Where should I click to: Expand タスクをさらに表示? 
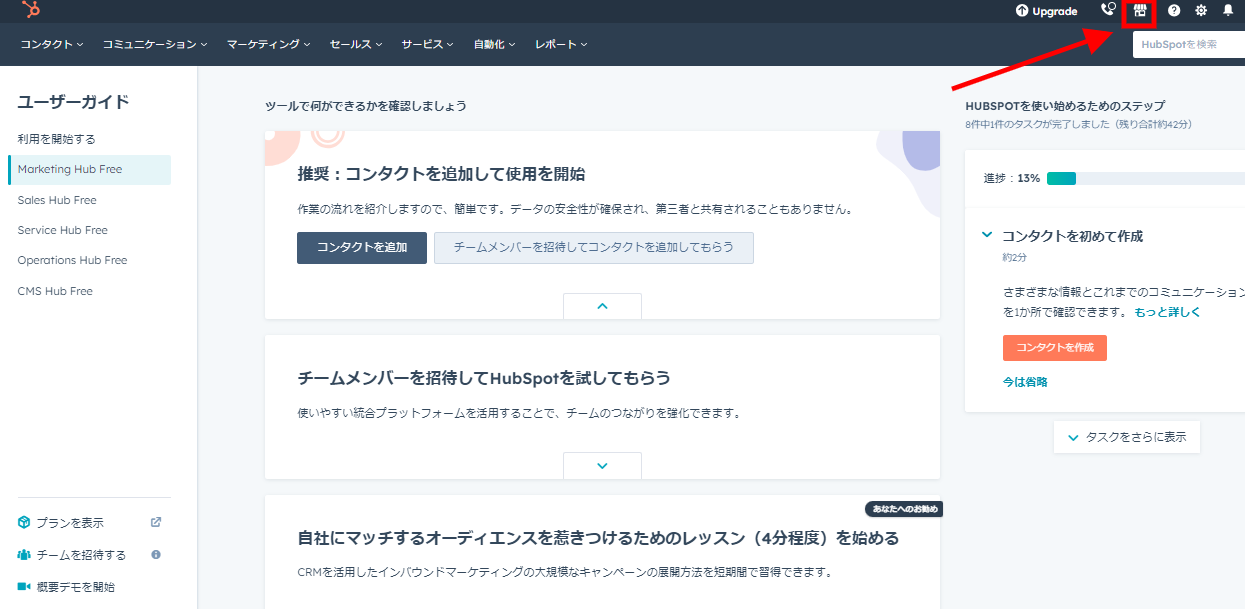tap(1127, 437)
